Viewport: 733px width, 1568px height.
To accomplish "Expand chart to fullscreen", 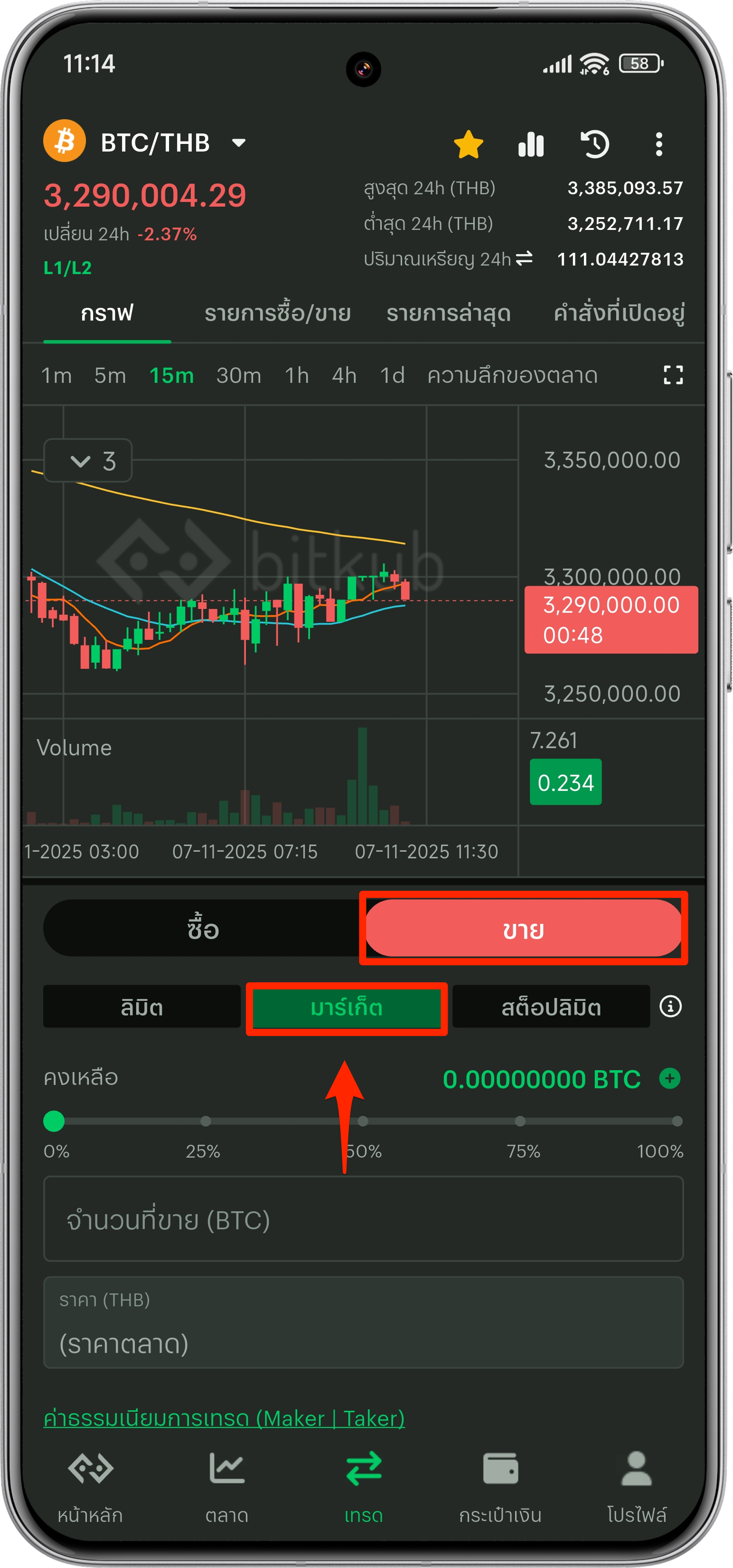I will click(x=673, y=375).
